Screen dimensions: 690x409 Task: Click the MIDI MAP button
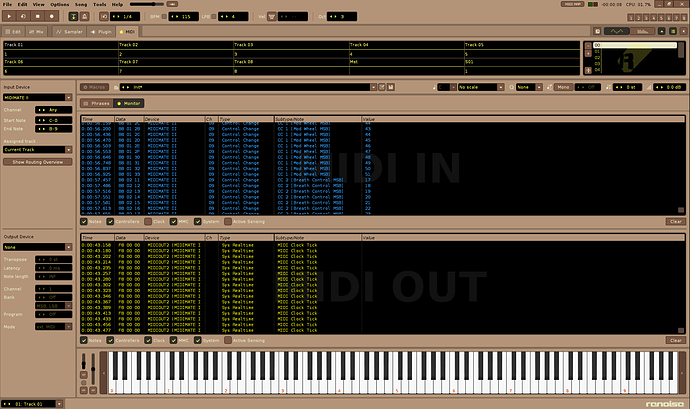click(x=572, y=4)
